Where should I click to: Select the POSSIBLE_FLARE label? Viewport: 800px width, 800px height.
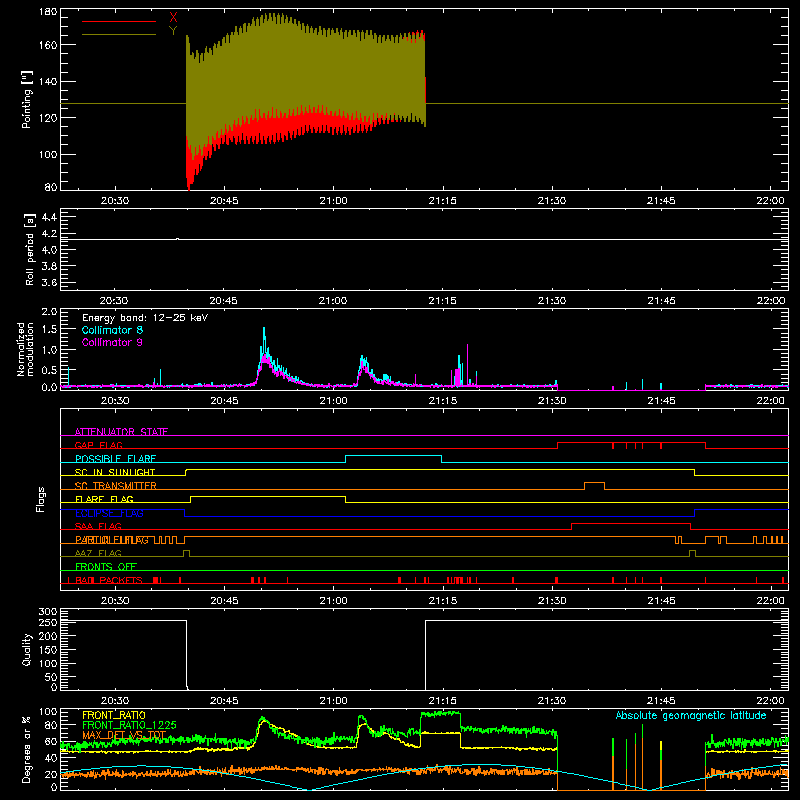[x=115, y=459]
